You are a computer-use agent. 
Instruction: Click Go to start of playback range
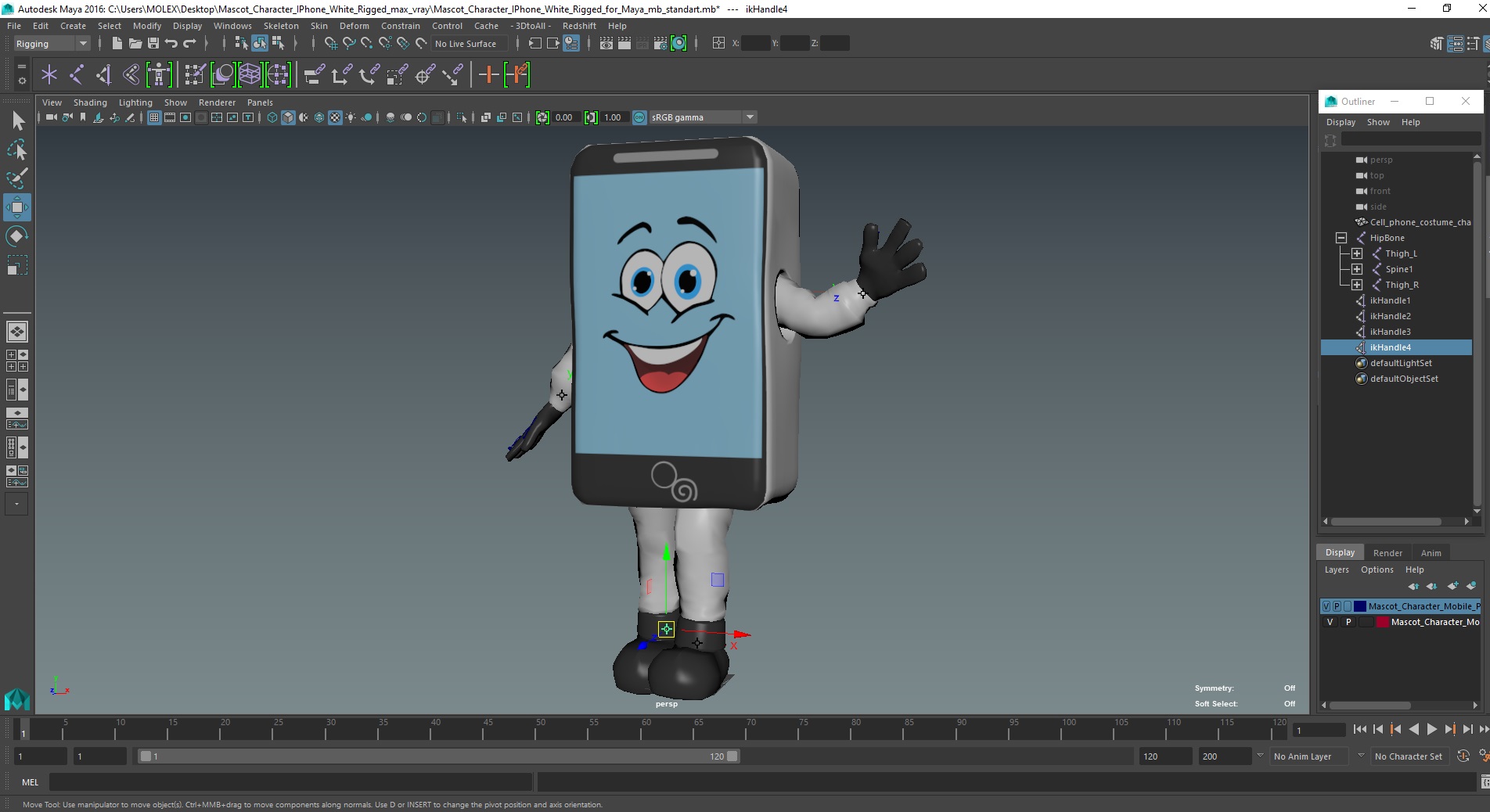(1360, 729)
